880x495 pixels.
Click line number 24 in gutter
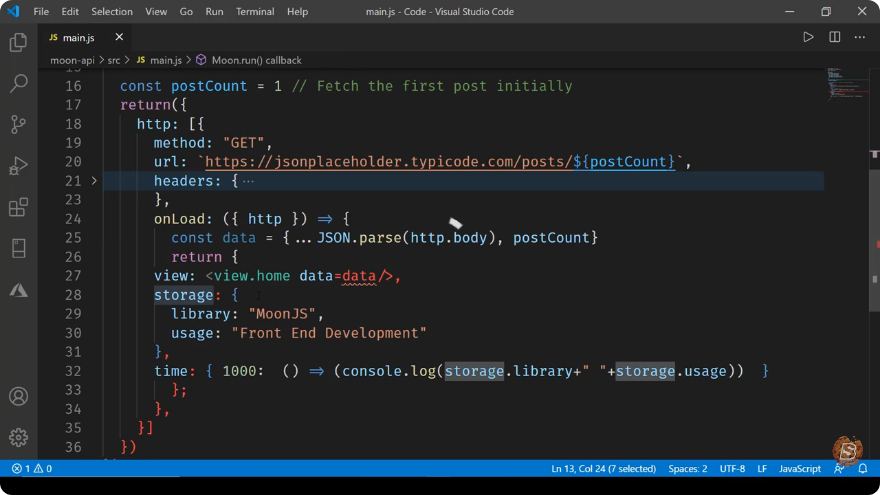point(73,219)
